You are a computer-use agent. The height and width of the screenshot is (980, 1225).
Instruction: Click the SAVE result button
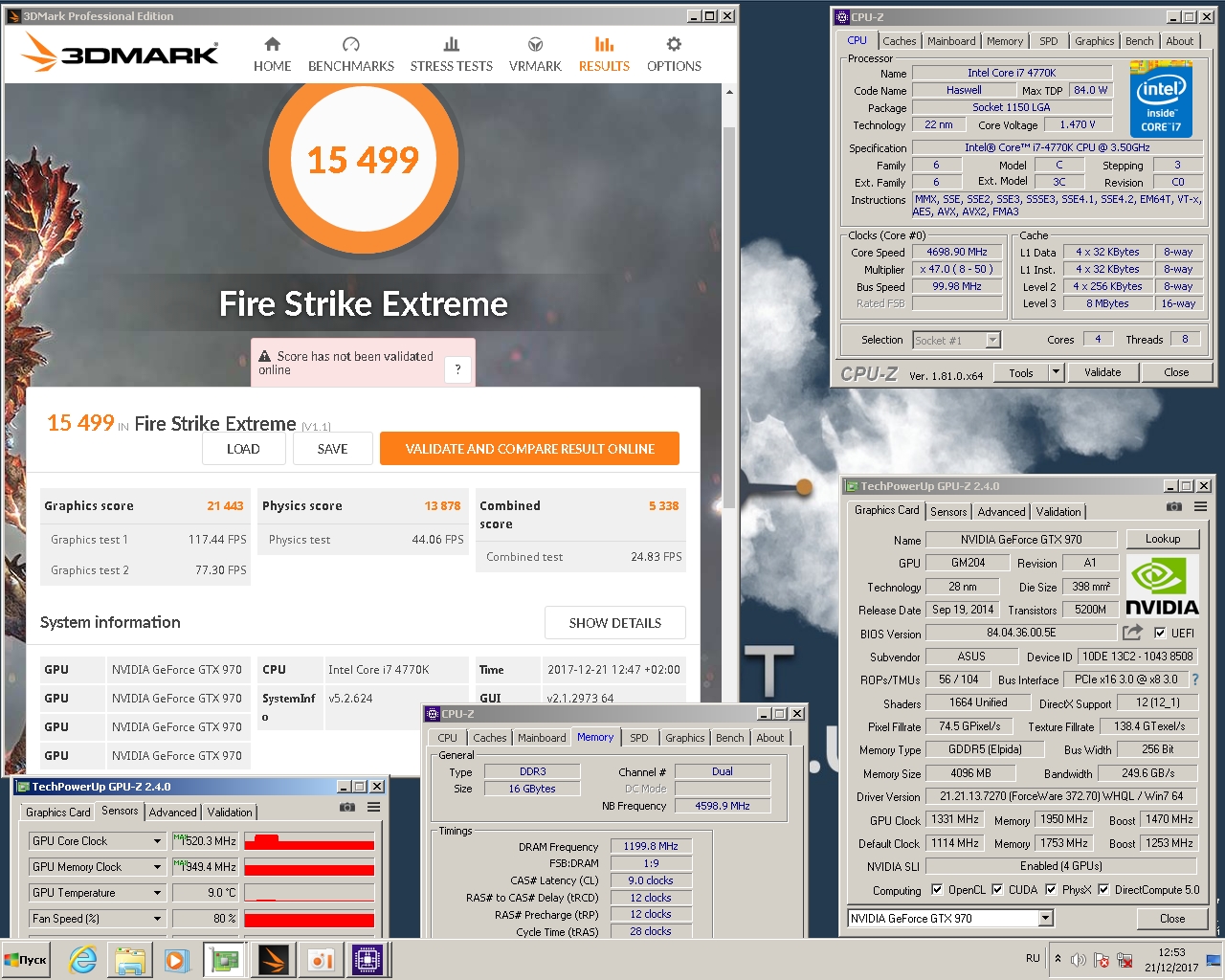pyautogui.click(x=332, y=449)
